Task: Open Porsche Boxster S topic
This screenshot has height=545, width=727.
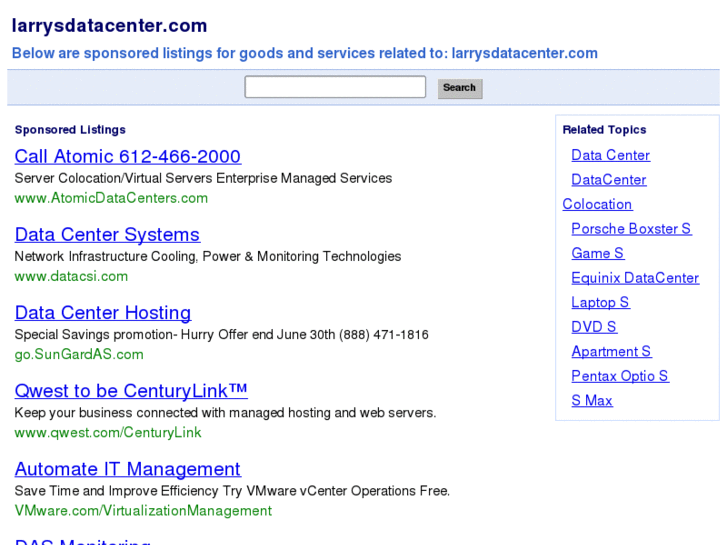Action: pyautogui.click(x=631, y=229)
